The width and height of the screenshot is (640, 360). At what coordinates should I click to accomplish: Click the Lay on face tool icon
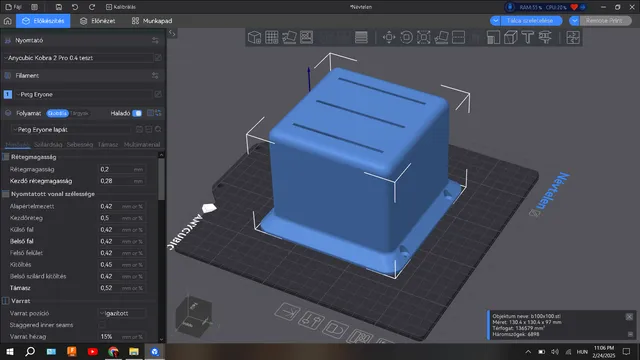coord(441,38)
